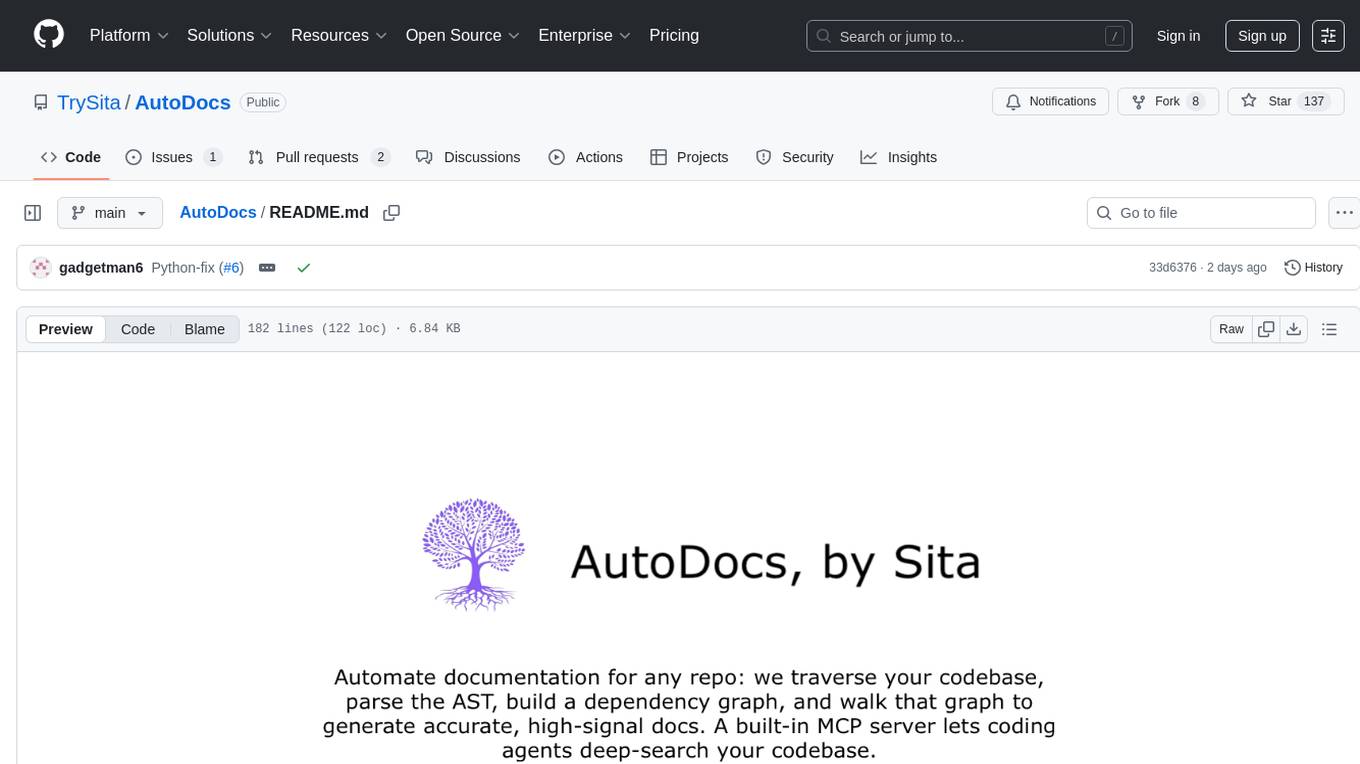Show the commit status check mark
The height and width of the screenshot is (764, 1360).
pos(303,268)
